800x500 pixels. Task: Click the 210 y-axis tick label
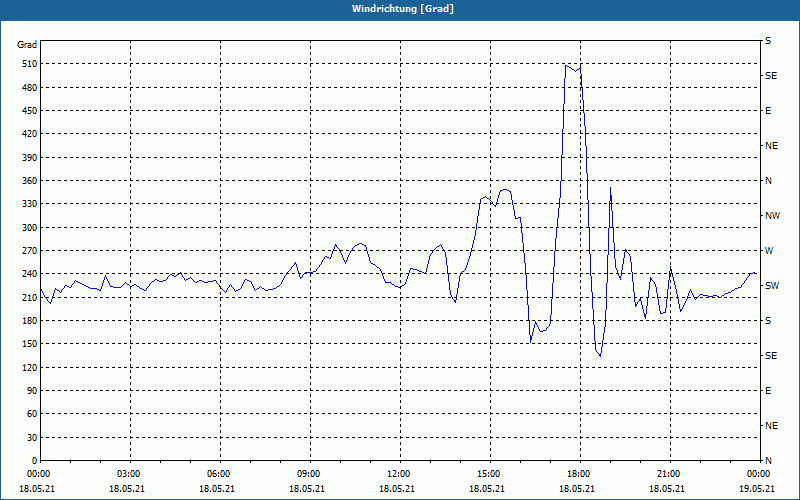(30, 297)
